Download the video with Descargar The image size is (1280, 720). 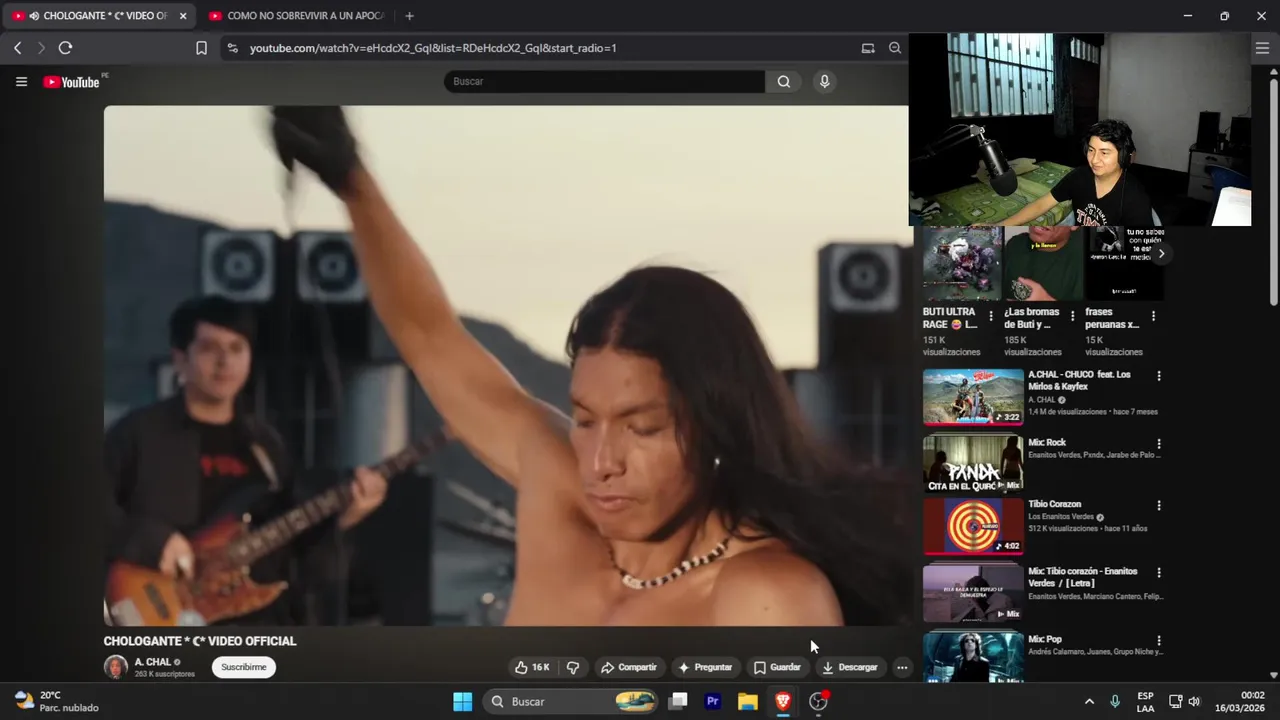tap(850, 667)
